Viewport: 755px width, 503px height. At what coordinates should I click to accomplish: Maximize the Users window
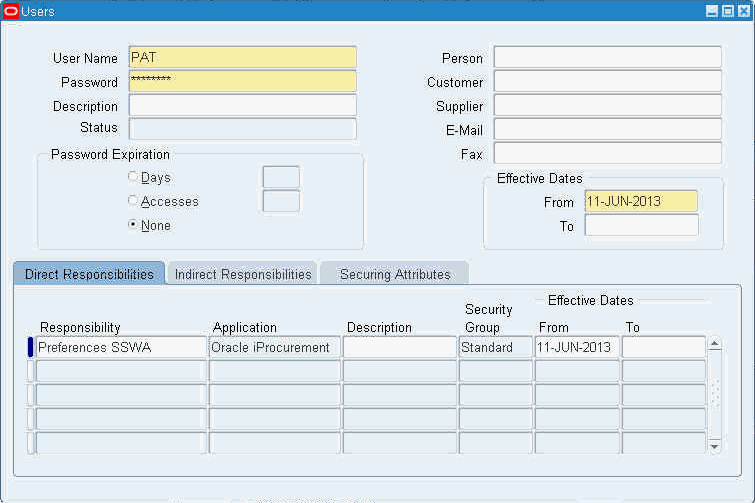coord(727,11)
